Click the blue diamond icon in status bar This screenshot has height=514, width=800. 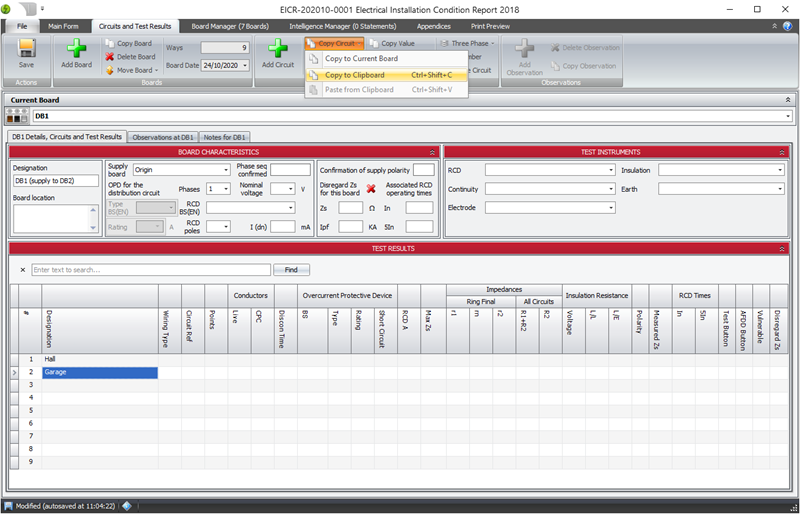127,506
